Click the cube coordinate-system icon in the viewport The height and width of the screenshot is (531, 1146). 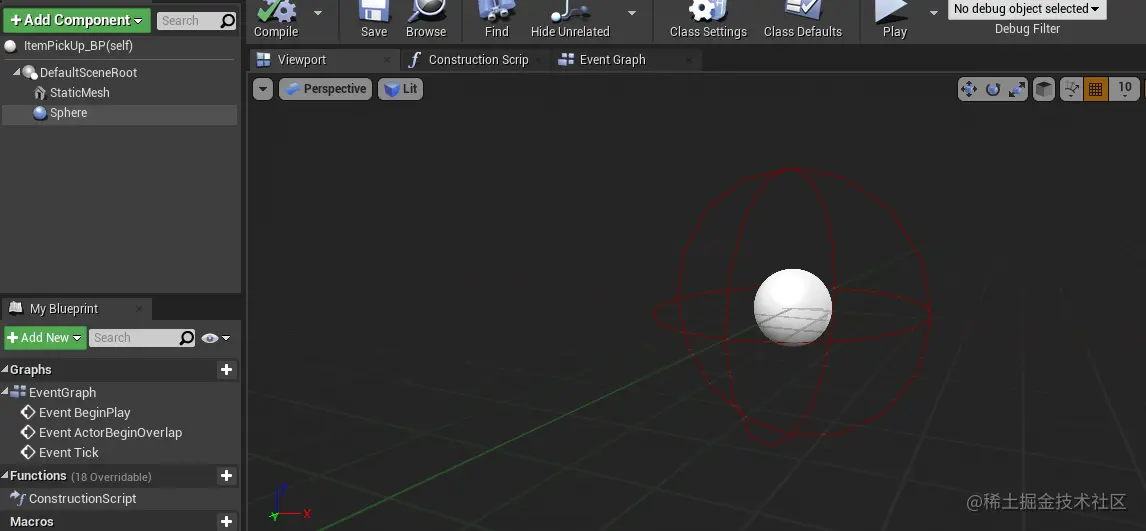coord(1044,89)
